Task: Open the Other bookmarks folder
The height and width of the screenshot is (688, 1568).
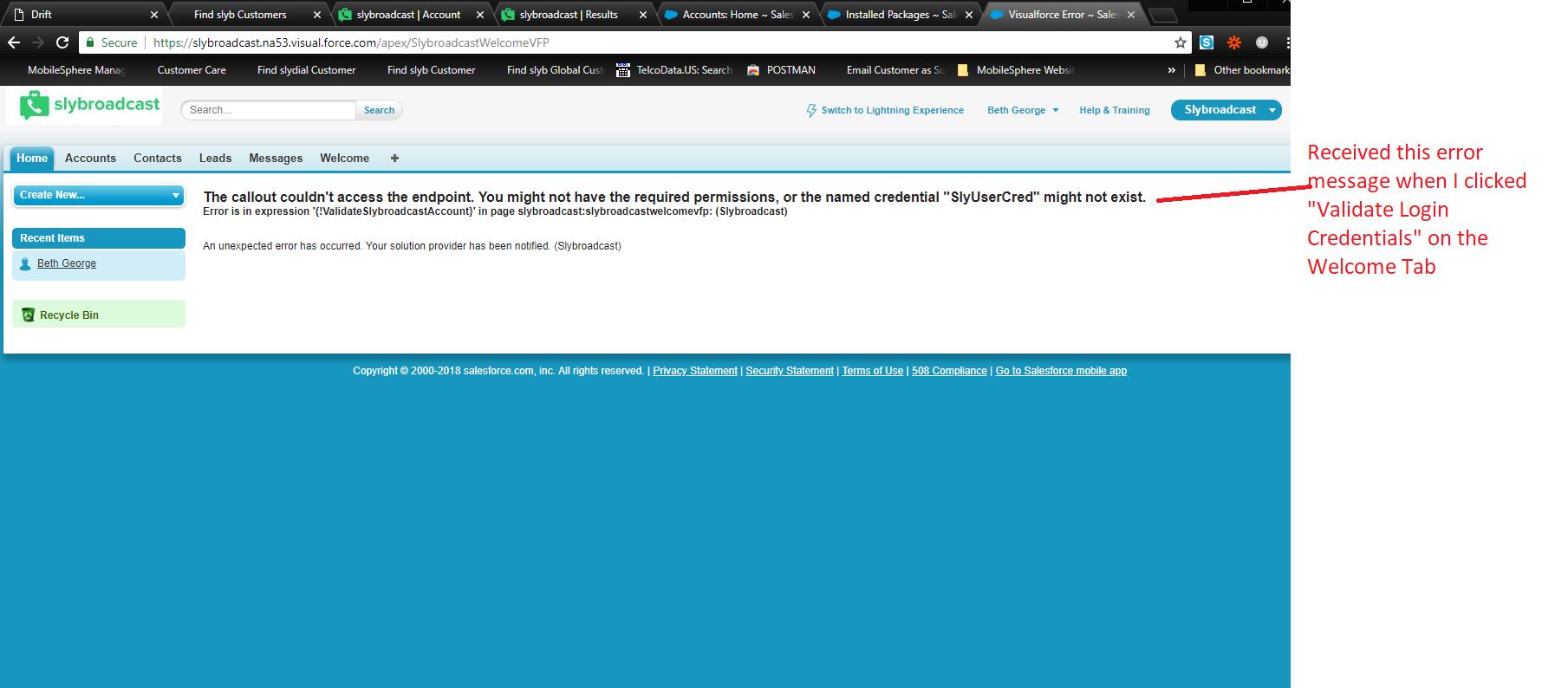Action: [1241, 70]
